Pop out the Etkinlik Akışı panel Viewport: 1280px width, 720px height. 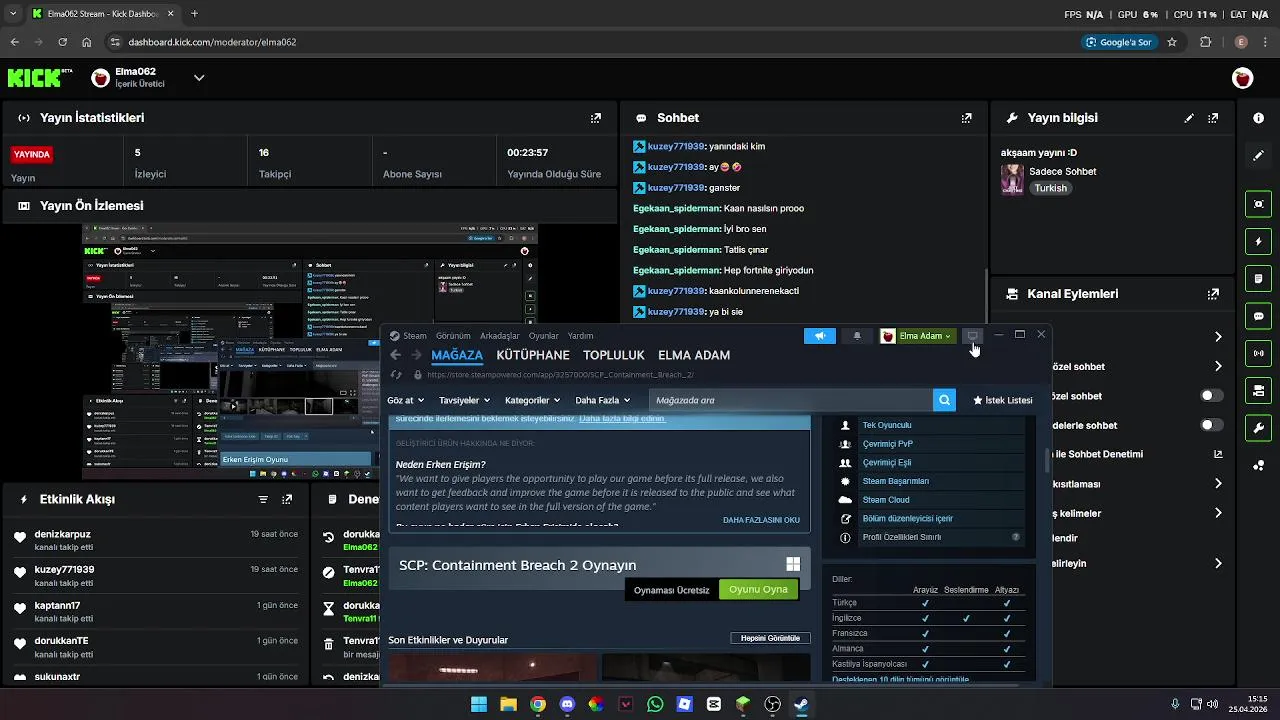[x=288, y=499]
